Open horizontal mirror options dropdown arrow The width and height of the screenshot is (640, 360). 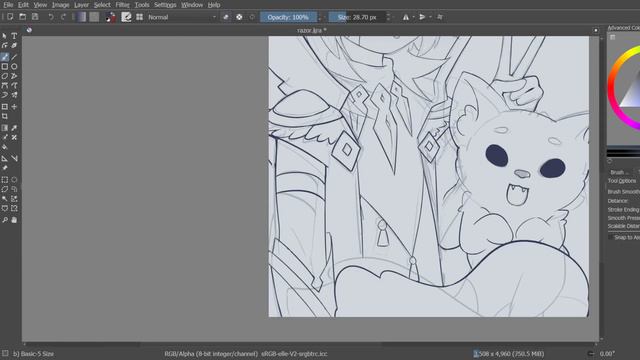413,17
